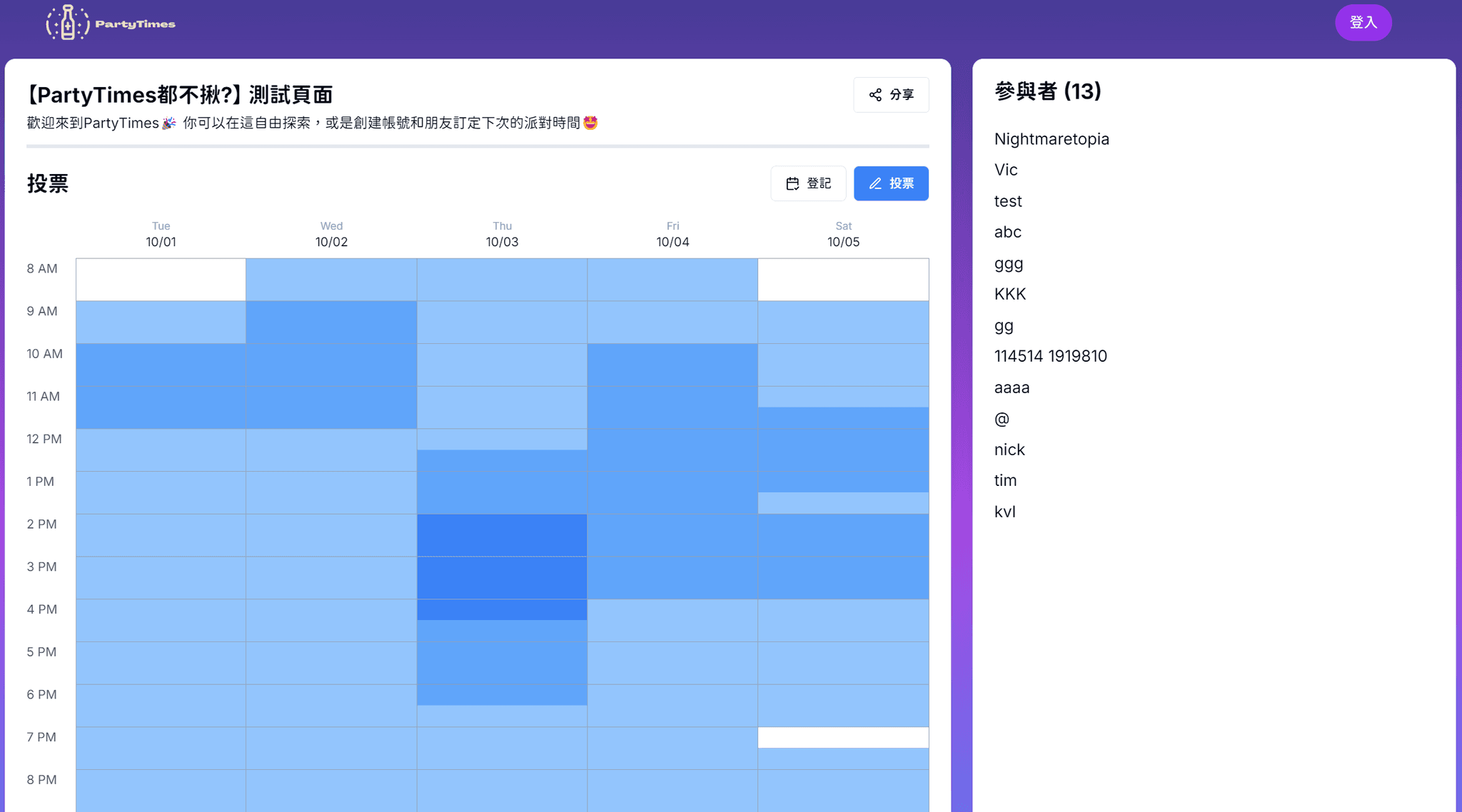The width and height of the screenshot is (1462, 812).
Task: Click the pencil icon in the 投票 button
Action: pos(875,184)
